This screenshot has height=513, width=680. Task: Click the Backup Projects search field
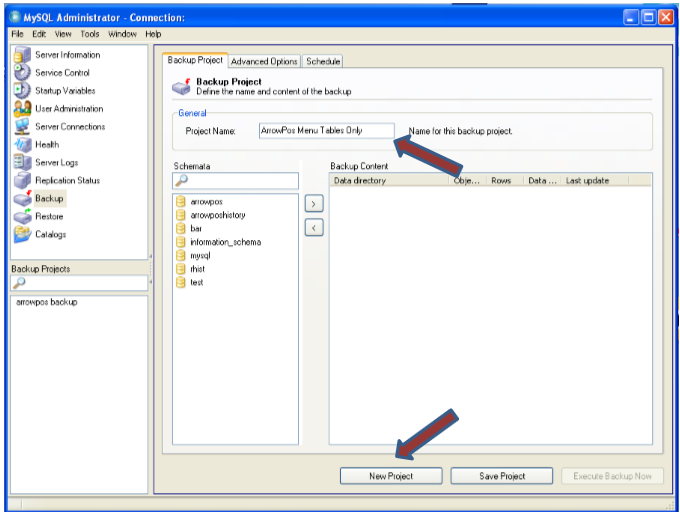79,283
